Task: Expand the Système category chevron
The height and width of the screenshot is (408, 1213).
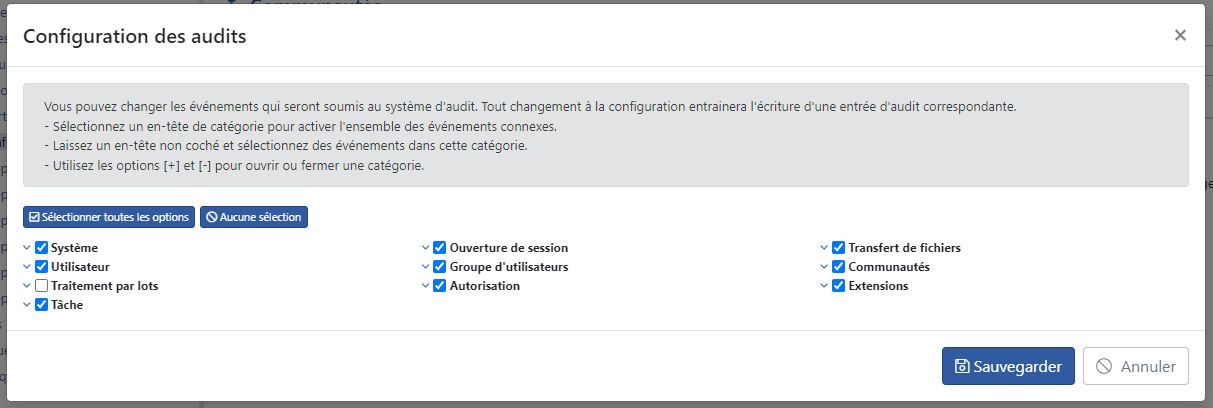Action: coord(27,247)
